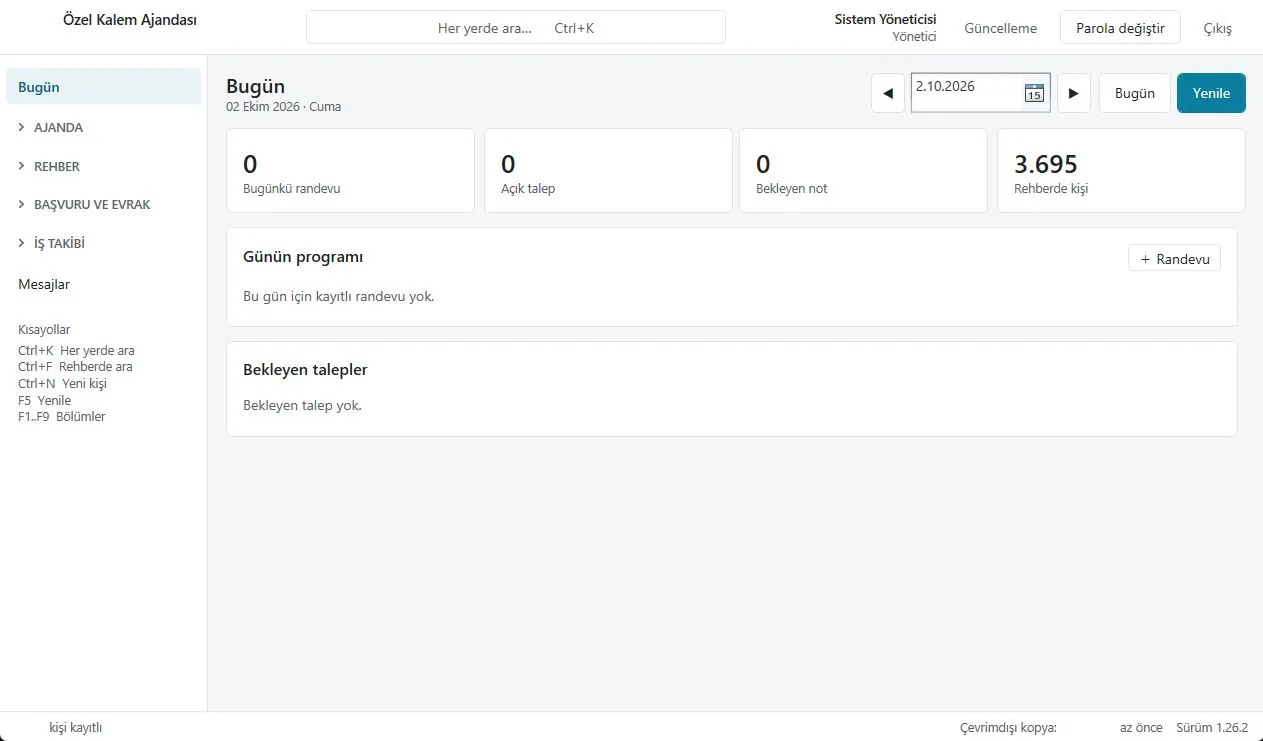The image size is (1263, 741).
Task: Click the F5 Yenile shortcut text
Action: (x=44, y=400)
